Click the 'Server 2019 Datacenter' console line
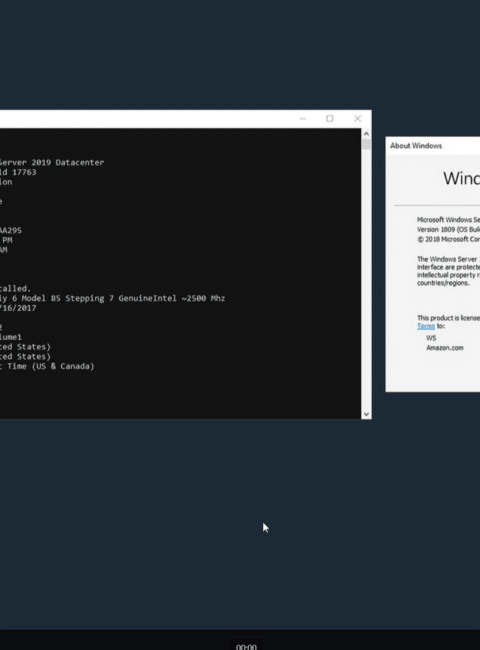 click(x=52, y=162)
